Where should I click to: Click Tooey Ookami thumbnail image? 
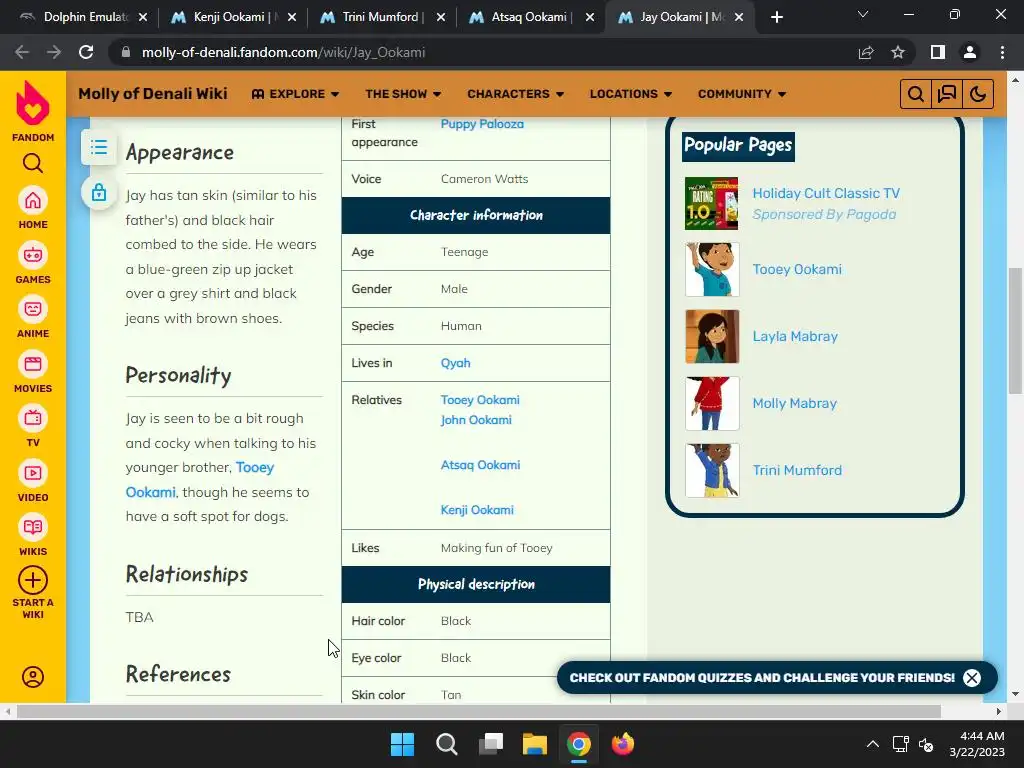tap(712, 270)
